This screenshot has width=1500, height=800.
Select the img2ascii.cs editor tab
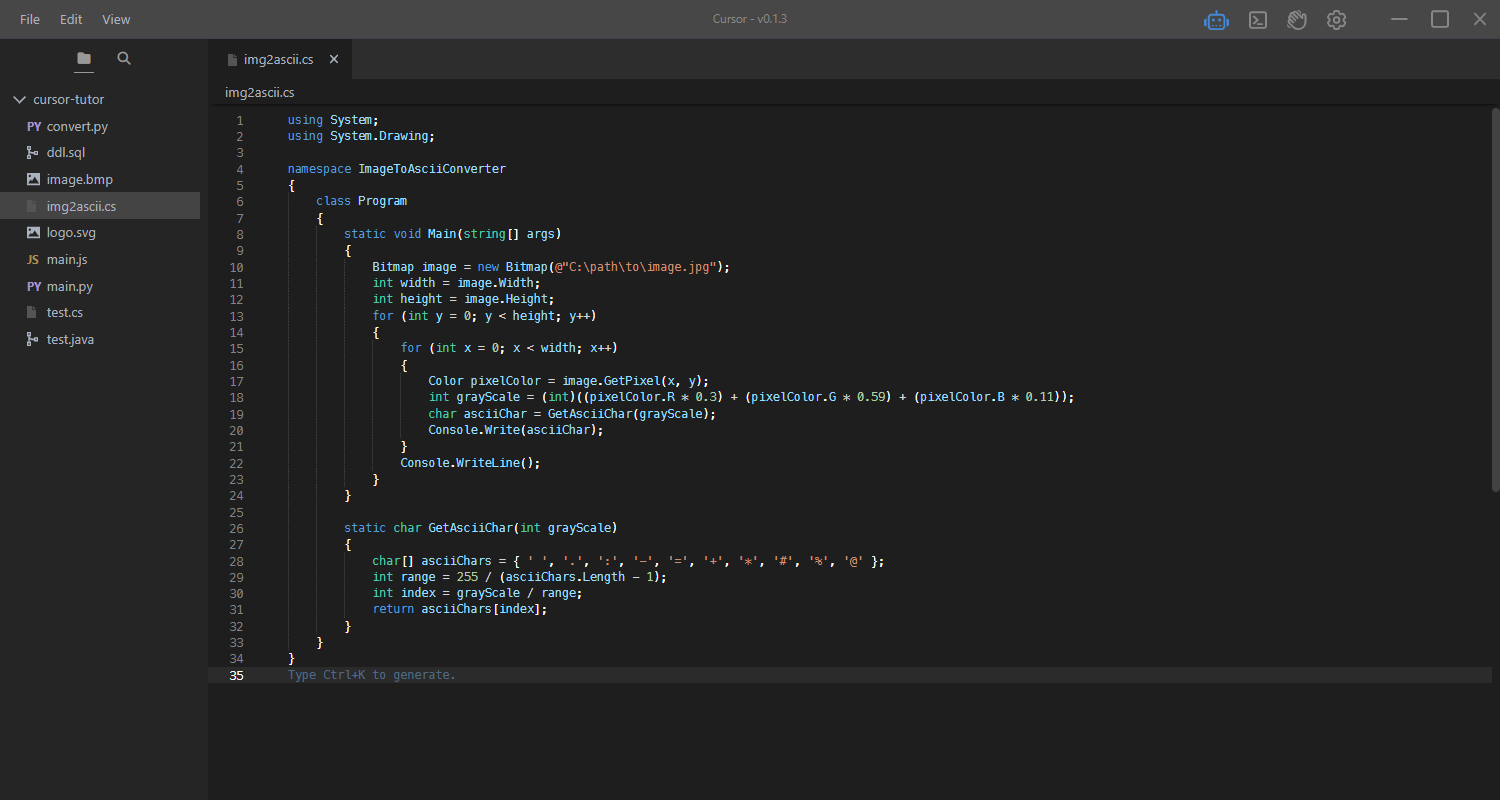(277, 60)
